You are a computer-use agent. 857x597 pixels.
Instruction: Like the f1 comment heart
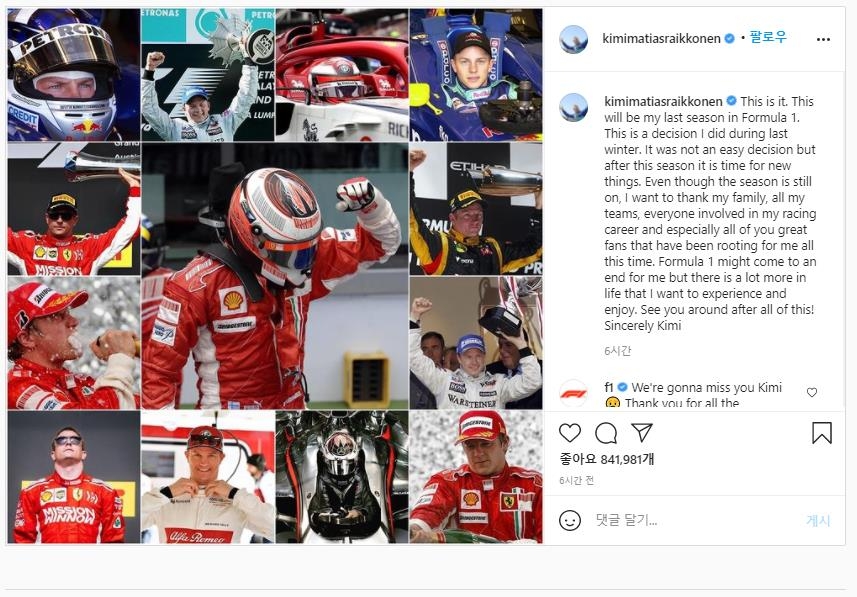tap(812, 392)
